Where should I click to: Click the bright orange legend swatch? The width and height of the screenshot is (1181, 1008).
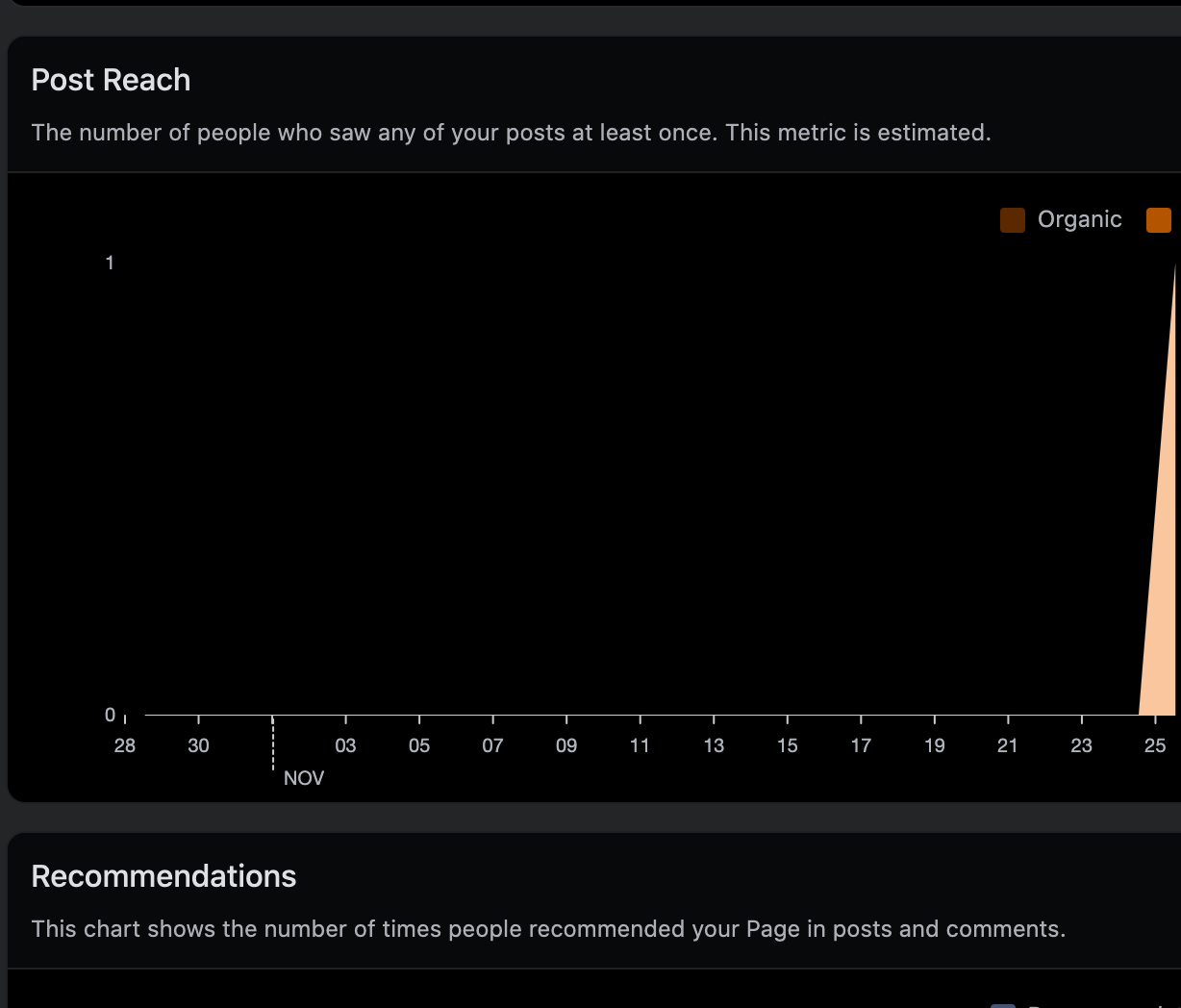[1158, 220]
